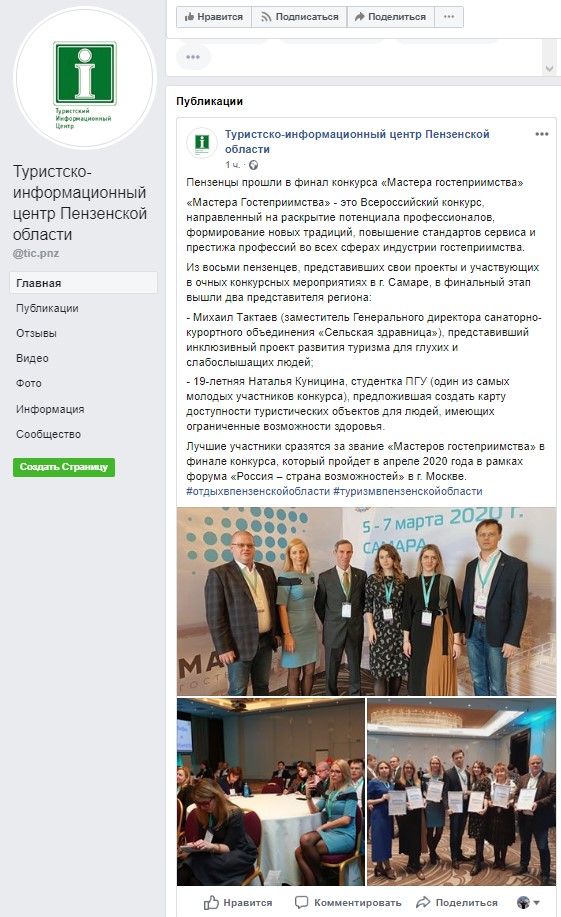Open the three-dots menu next to Поделиться
Screen dimensions: 561x917
click(449, 17)
